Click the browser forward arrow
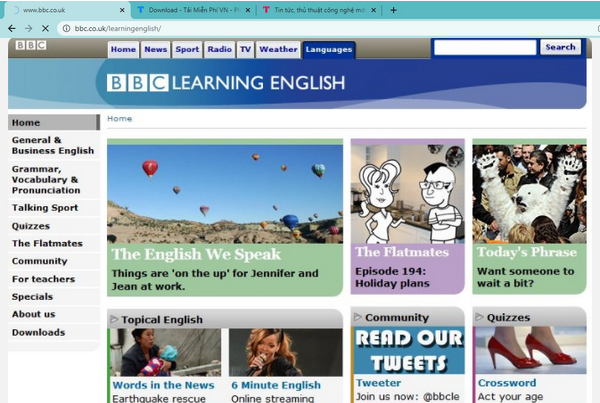 click(29, 28)
